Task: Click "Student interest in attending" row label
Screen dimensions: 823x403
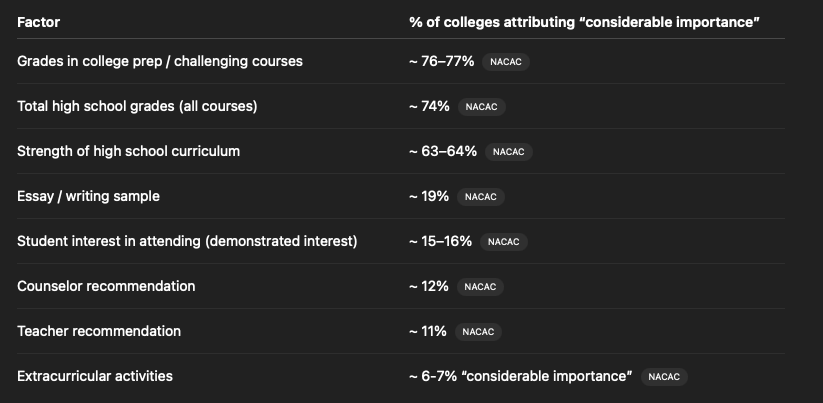Action: pyautogui.click(x=187, y=241)
